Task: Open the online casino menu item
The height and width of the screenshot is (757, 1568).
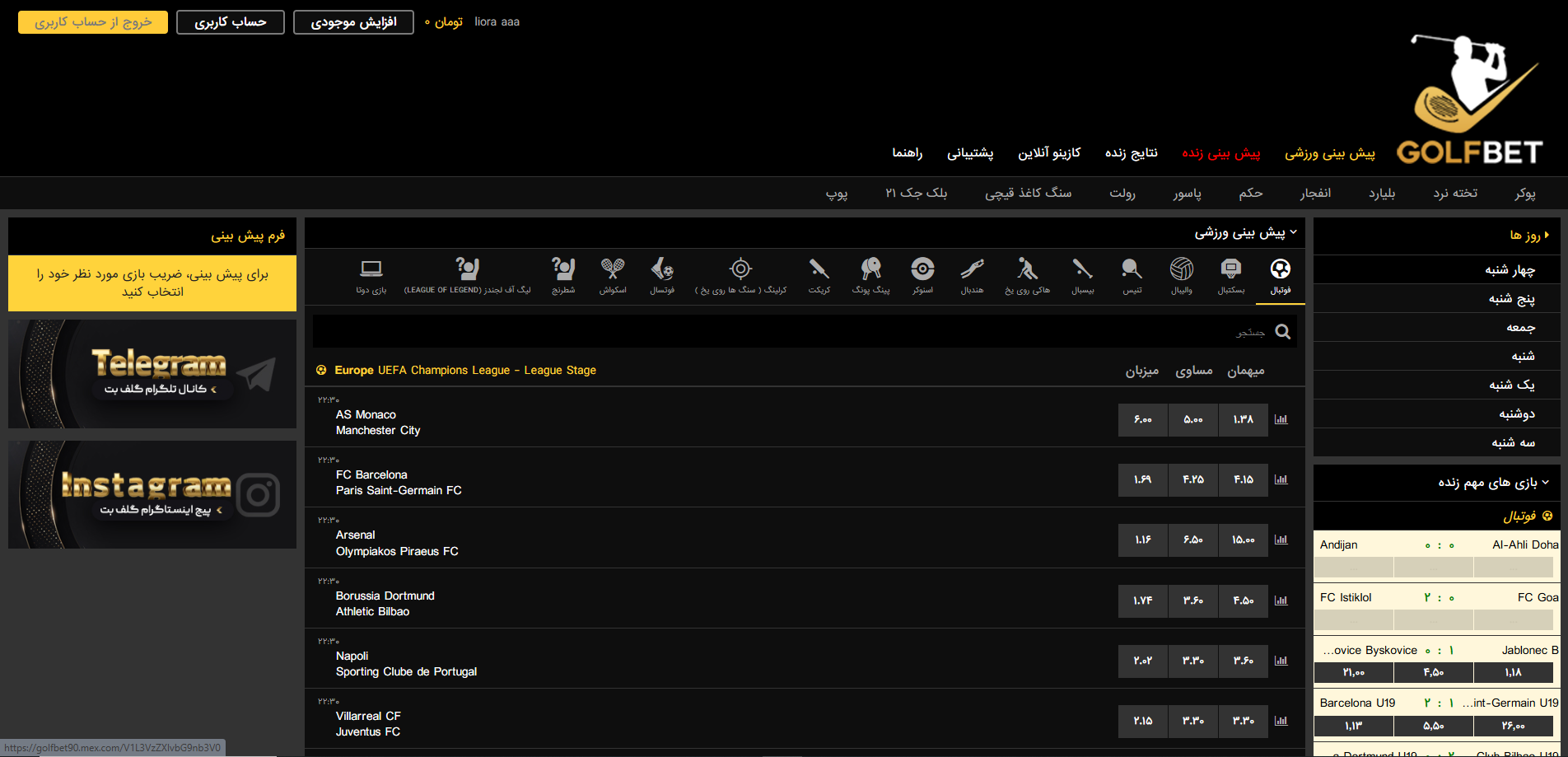Action: [x=1048, y=153]
